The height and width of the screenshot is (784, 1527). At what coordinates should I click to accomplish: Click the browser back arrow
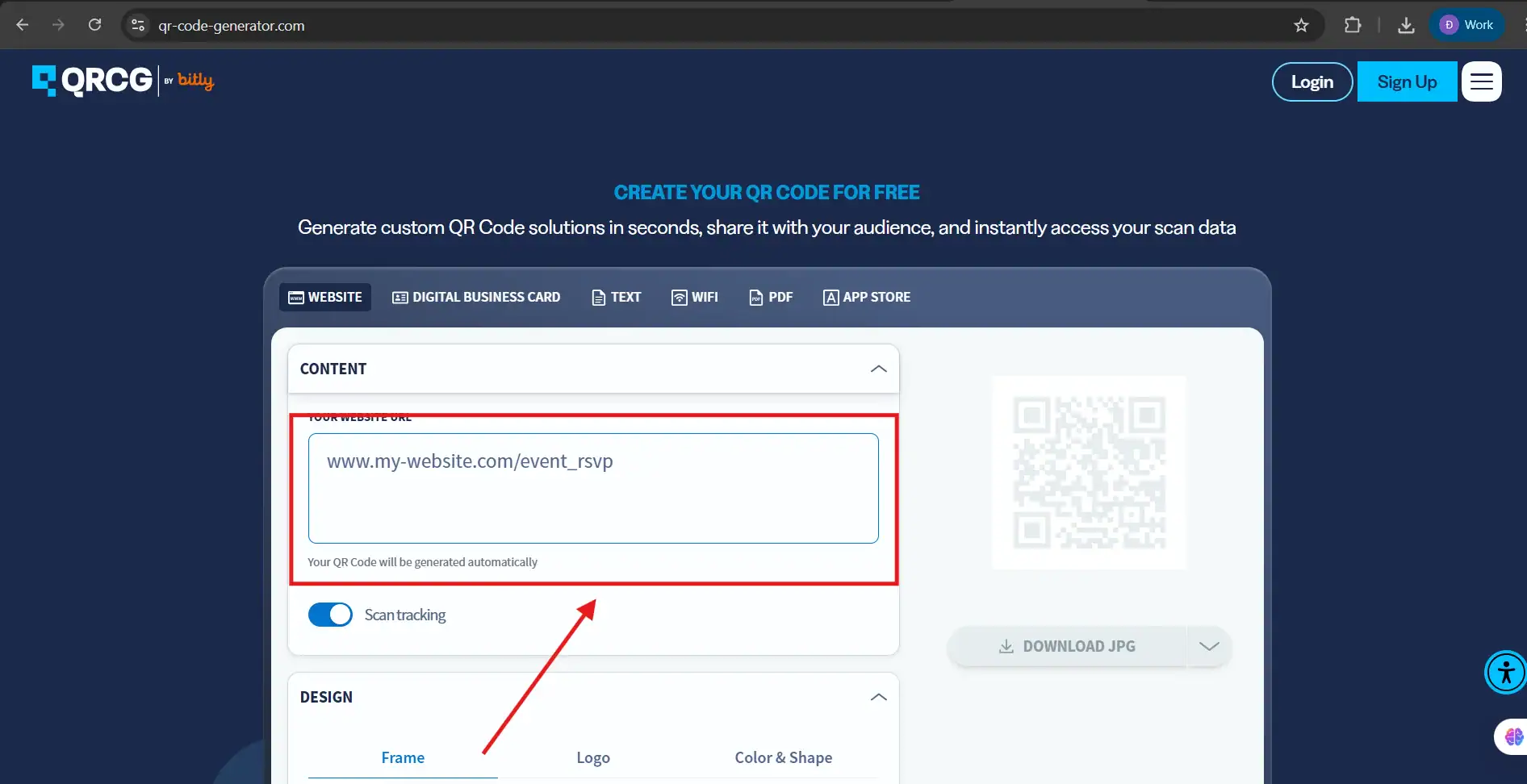pyautogui.click(x=23, y=25)
